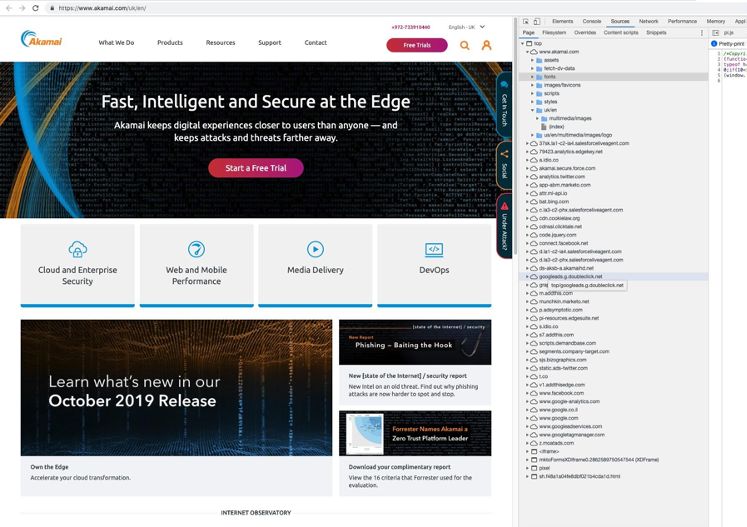747x527 pixels.
Task: Click the Free Trials button
Action: click(417, 45)
